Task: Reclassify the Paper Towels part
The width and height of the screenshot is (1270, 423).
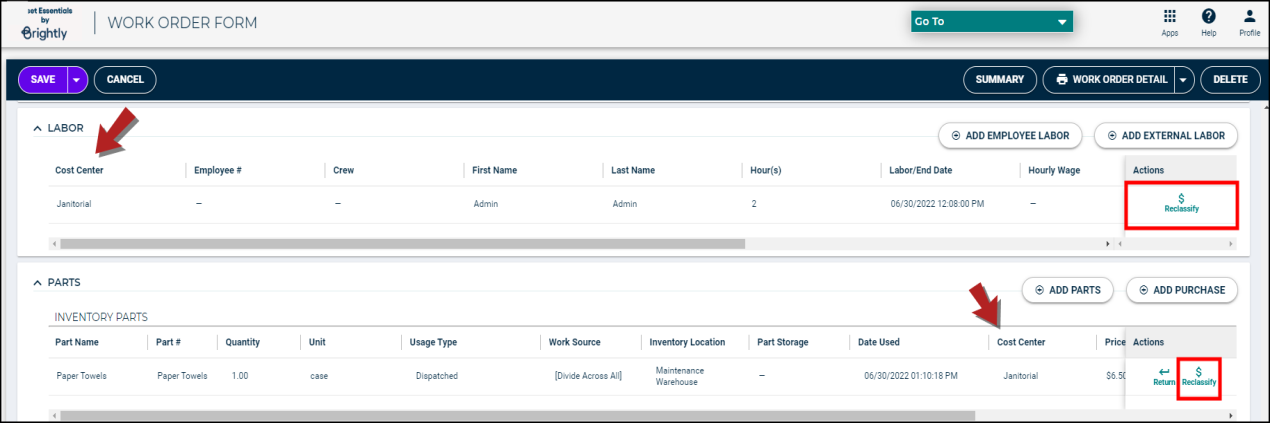Action: 1198,377
